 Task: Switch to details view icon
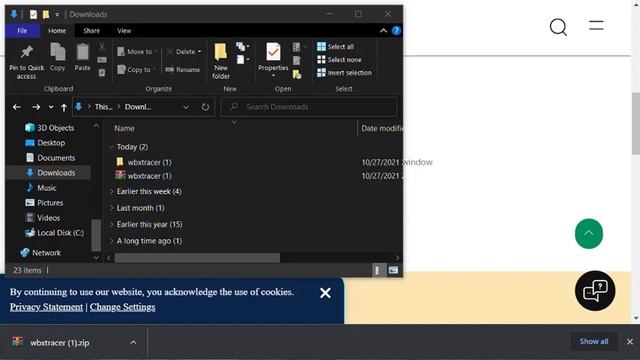378,270
